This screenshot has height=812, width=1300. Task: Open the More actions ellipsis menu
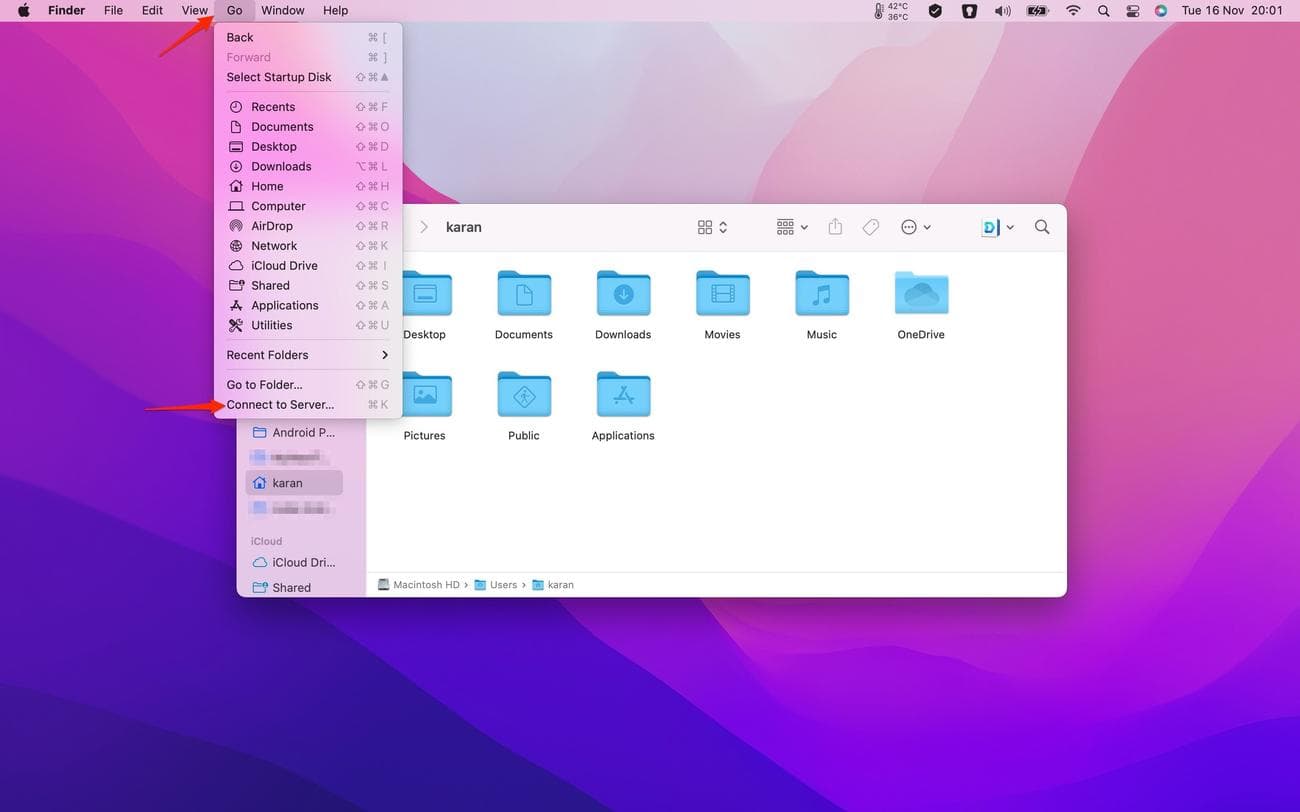tap(908, 227)
